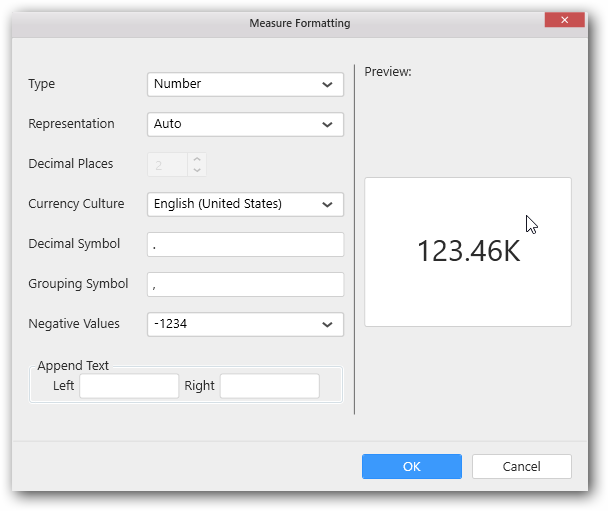Decrease Decimal Places with the down arrow
This screenshot has width=608, height=511.
click(197, 170)
